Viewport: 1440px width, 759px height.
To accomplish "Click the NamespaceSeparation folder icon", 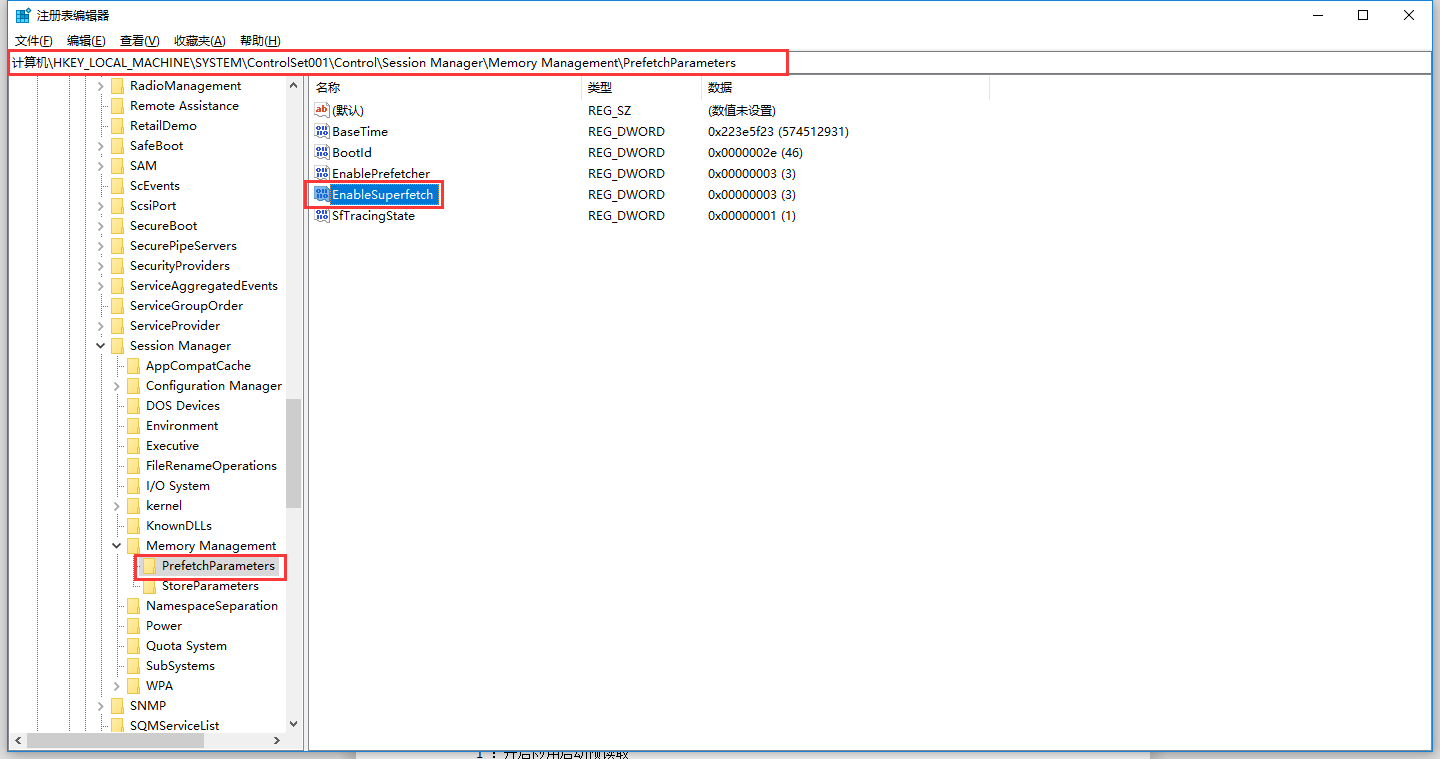I will point(133,606).
